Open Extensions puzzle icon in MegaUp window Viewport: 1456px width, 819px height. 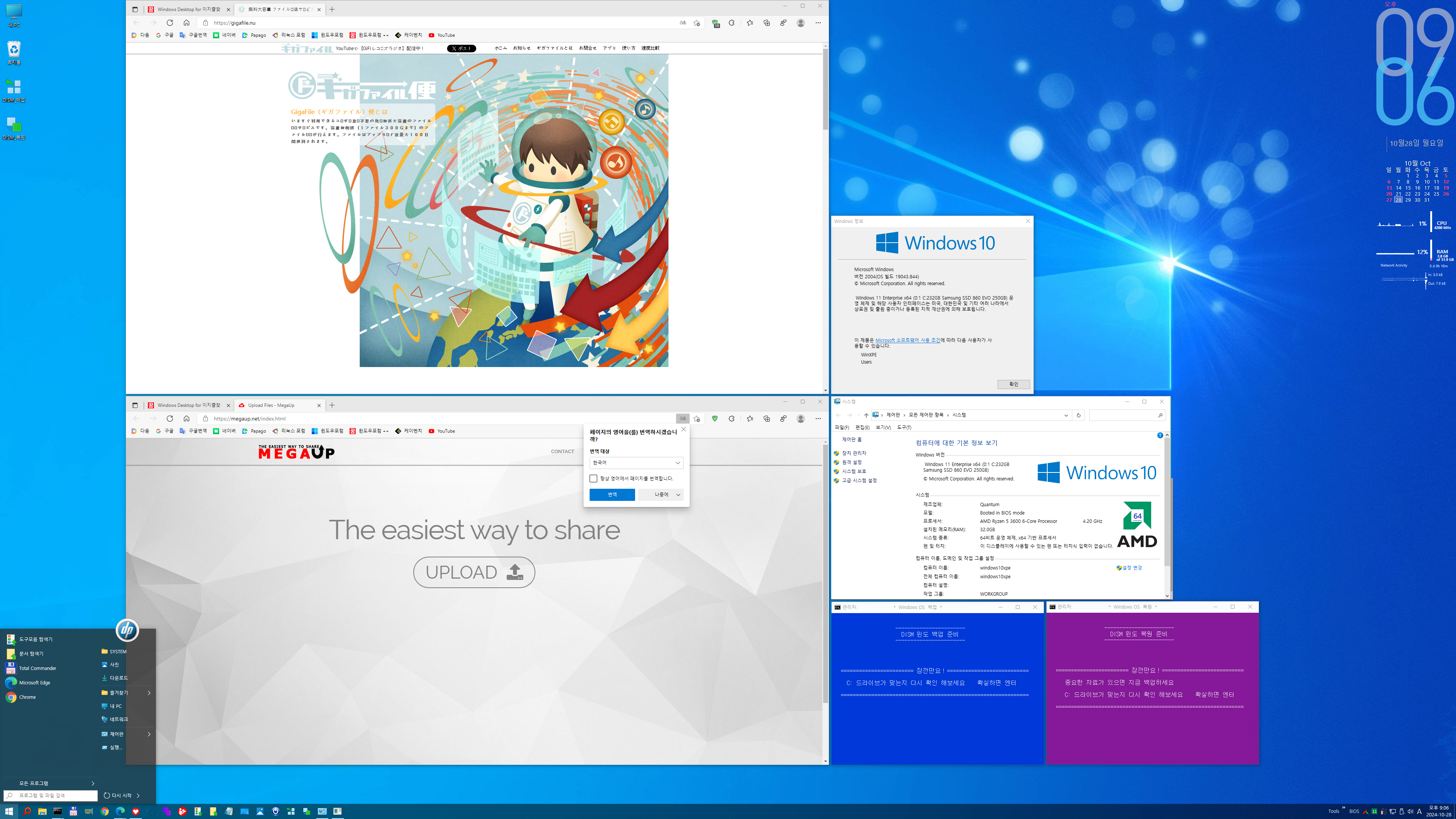[x=732, y=419]
